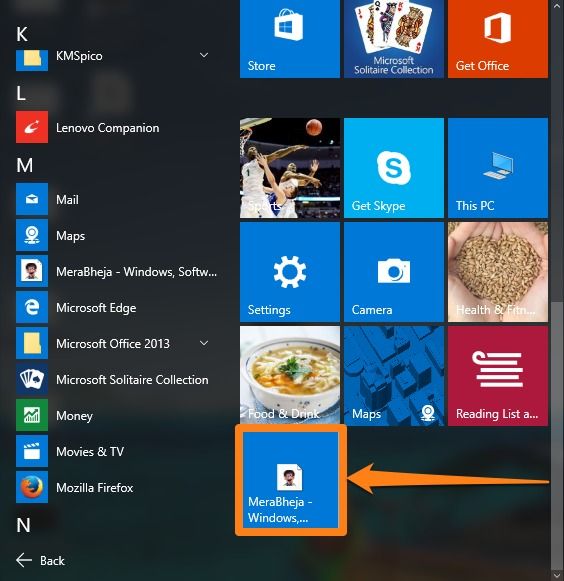The width and height of the screenshot is (564, 581).
Task: Expand the KMSpico folder chevron
Action: pyautogui.click(x=204, y=55)
